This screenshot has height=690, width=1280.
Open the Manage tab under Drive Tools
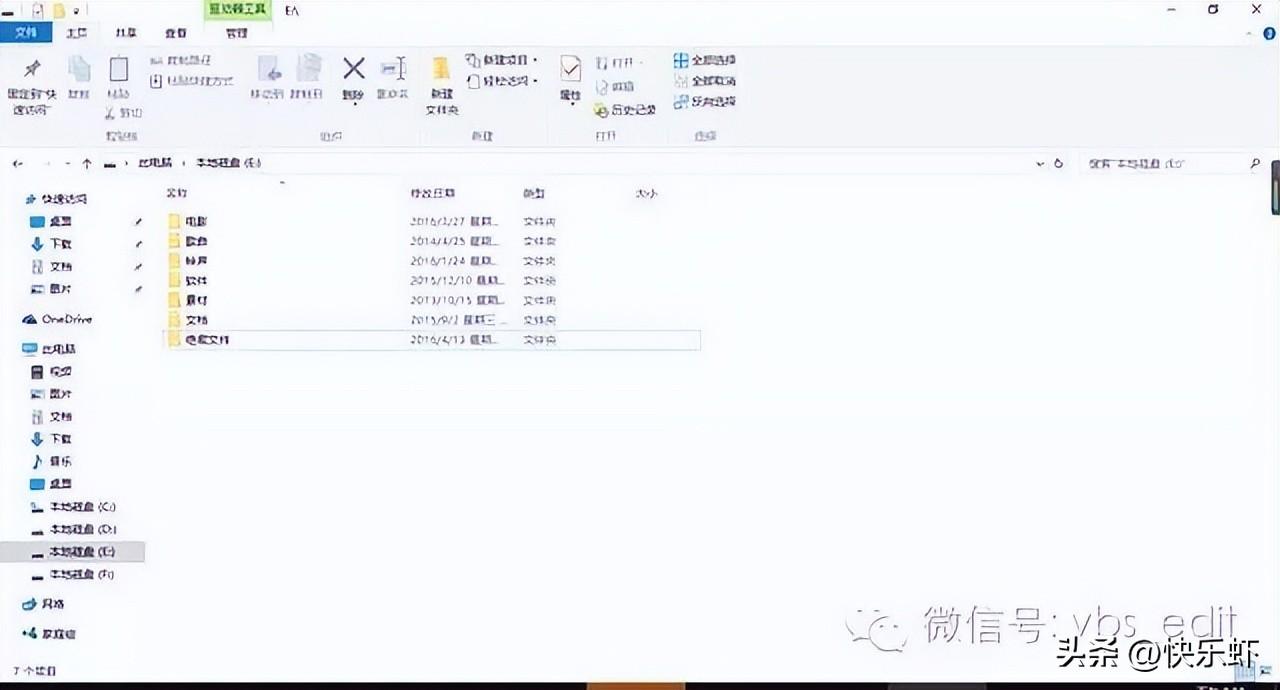[x=237, y=33]
